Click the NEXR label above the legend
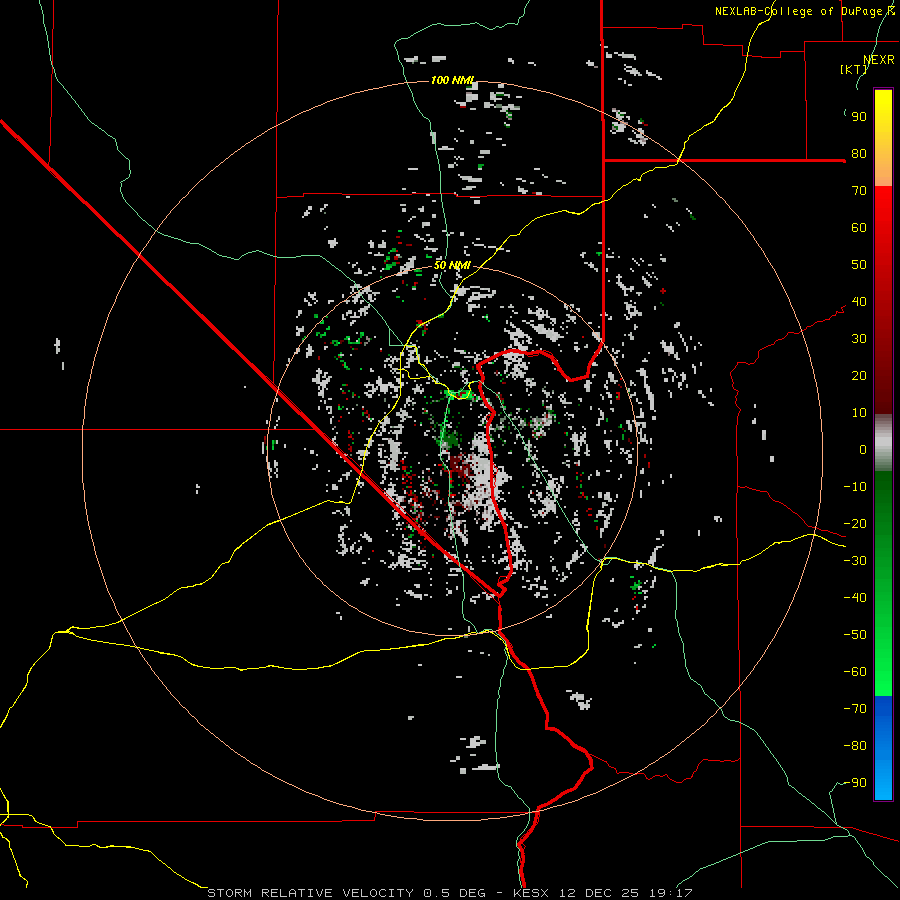900x900 pixels. (879, 59)
